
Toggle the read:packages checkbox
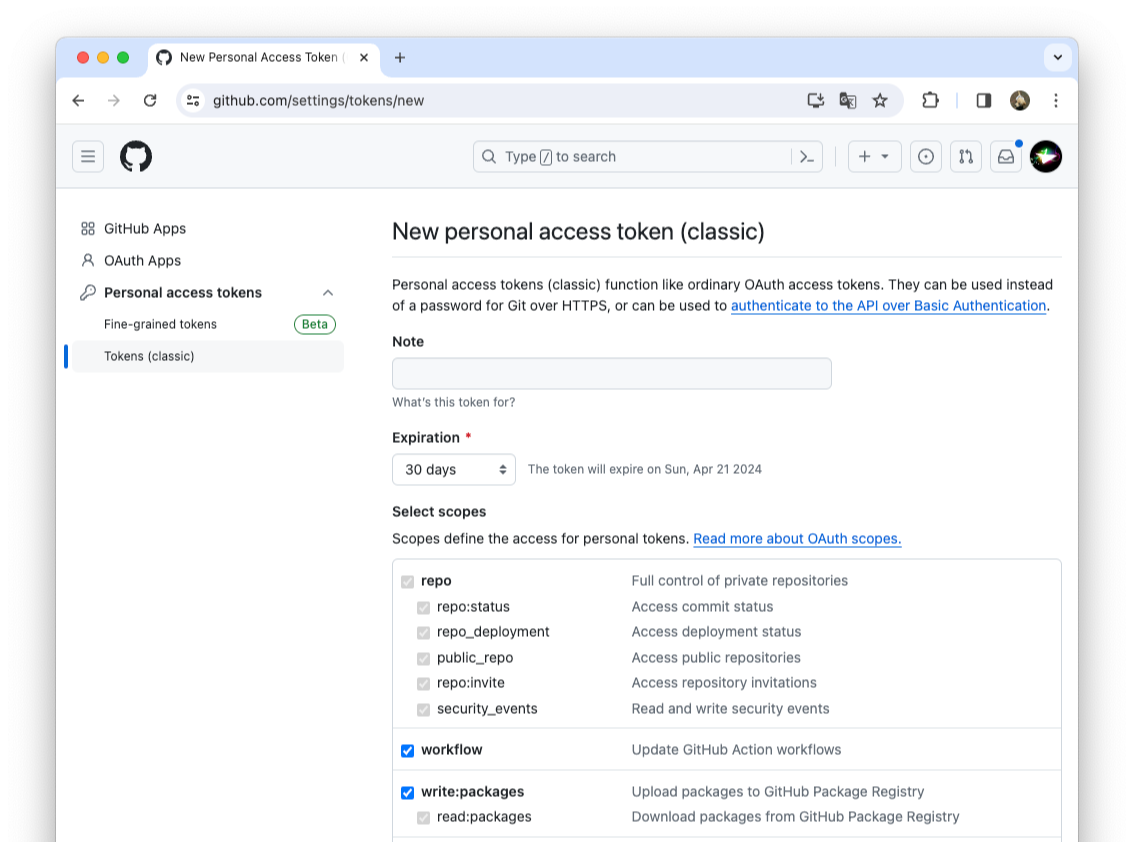[423, 817]
